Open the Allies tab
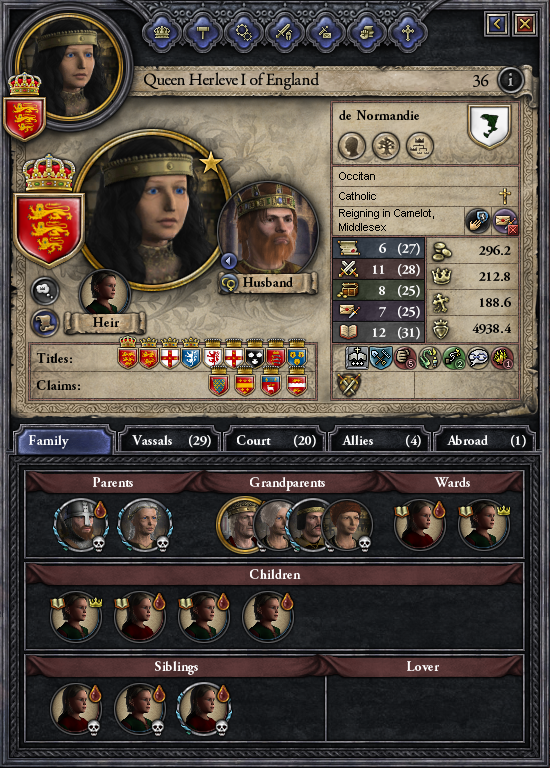 381,441
